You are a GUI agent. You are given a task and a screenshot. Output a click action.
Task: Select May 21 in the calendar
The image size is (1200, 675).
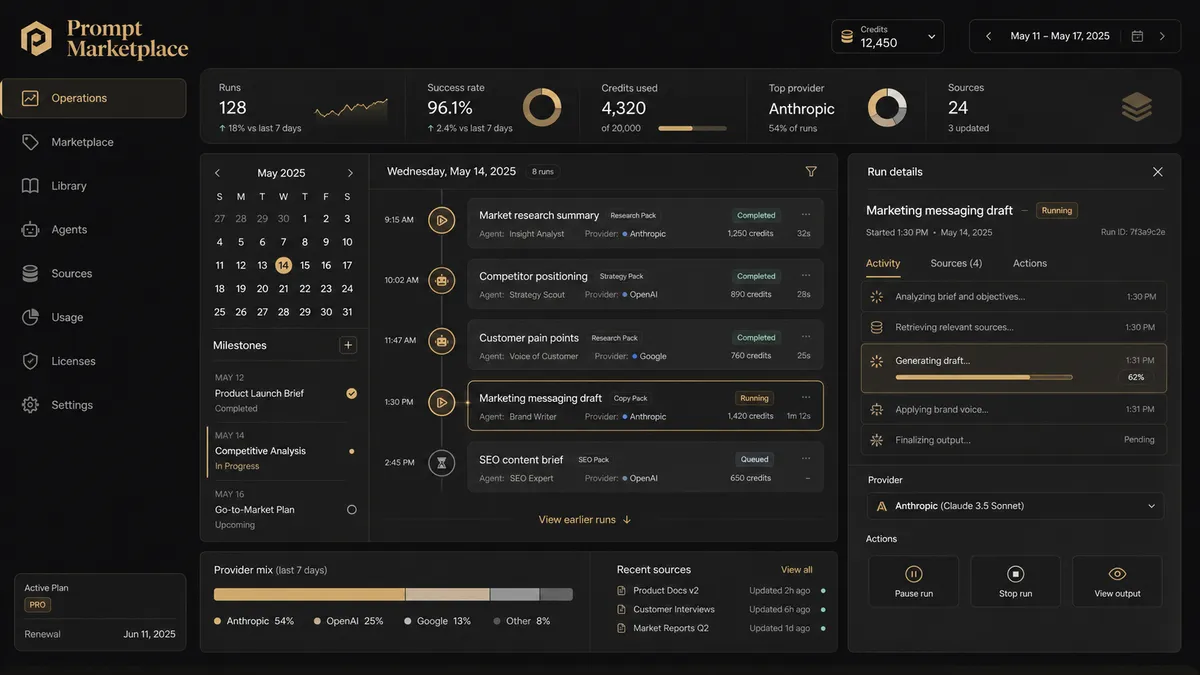coord(283,288)
